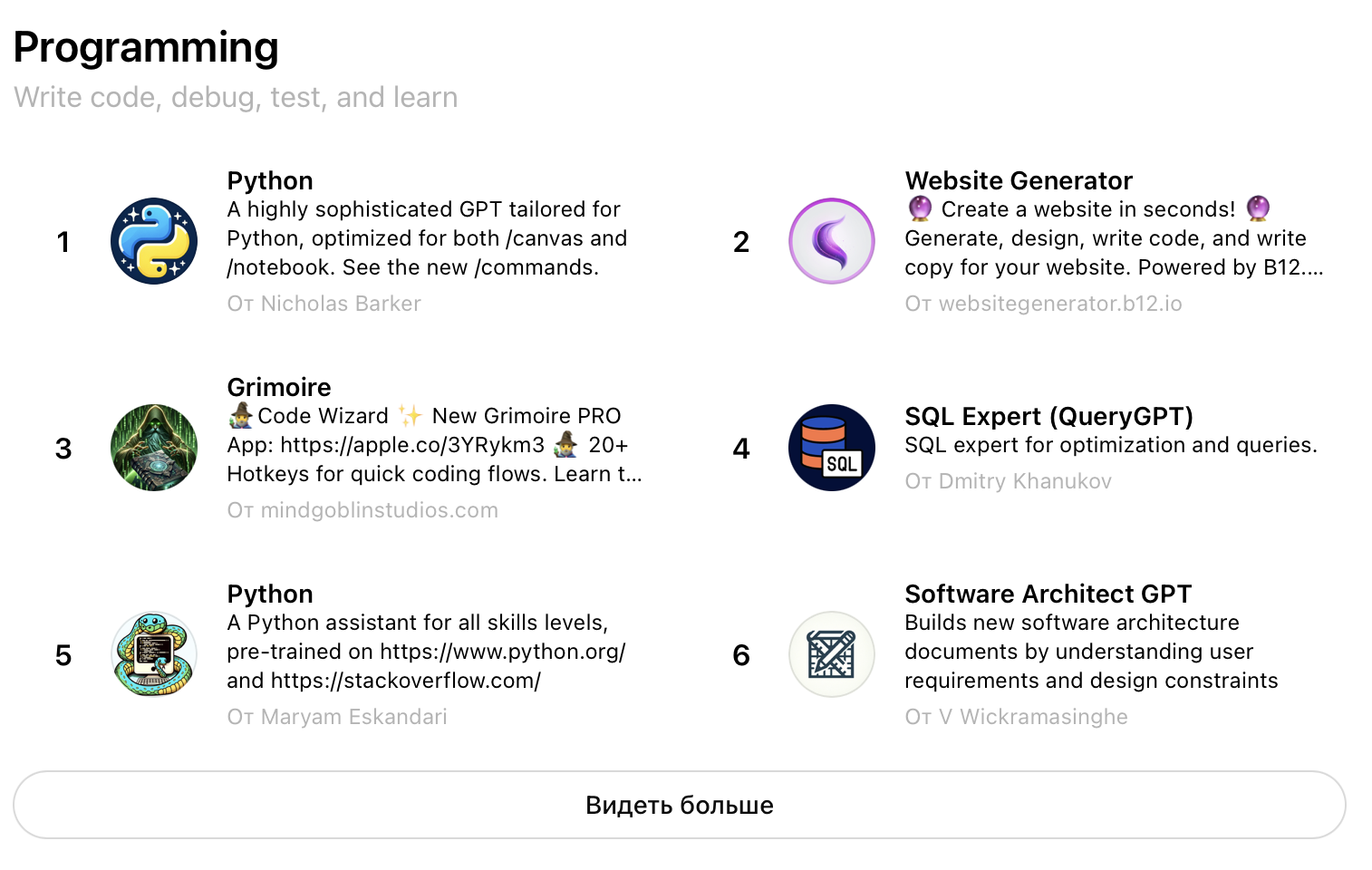Click rank number 5 beside Python assistant
The width and height of the screenshot is (1372, 870).
(x=63, y=655)
